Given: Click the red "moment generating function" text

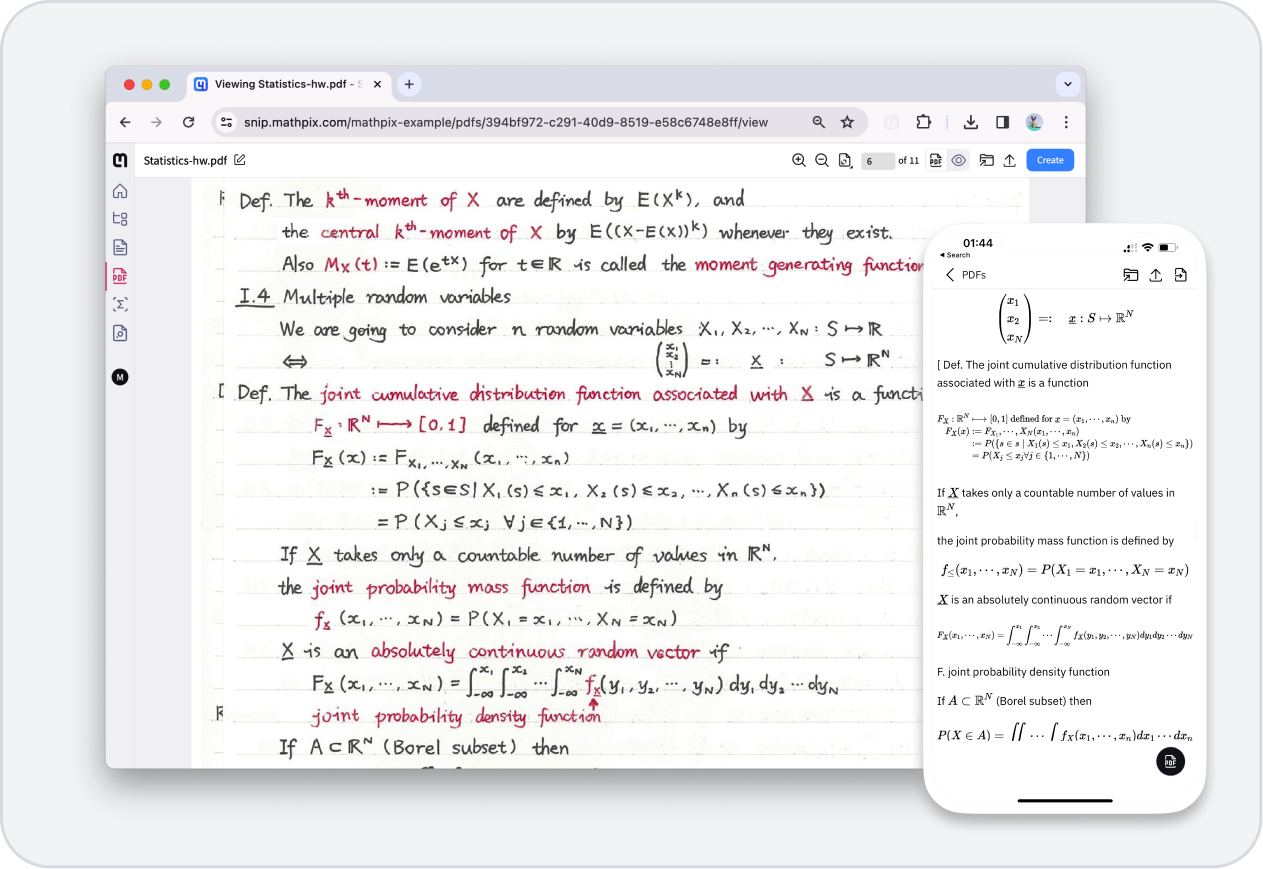Looking at the screenshot, I should click(808, 265).
